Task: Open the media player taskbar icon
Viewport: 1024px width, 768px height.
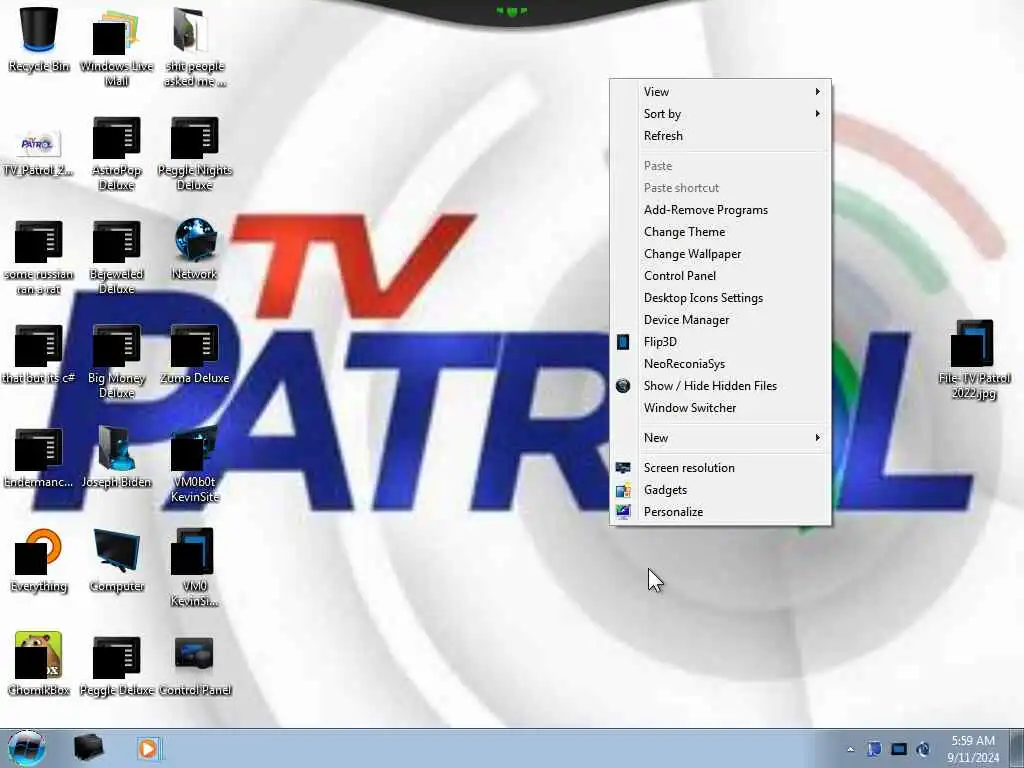Action: coord(149,748)
